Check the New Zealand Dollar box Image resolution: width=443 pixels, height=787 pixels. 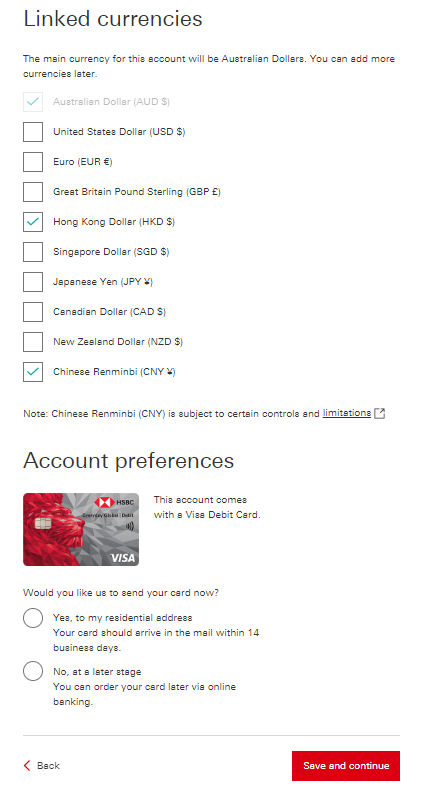pos(33,342)
